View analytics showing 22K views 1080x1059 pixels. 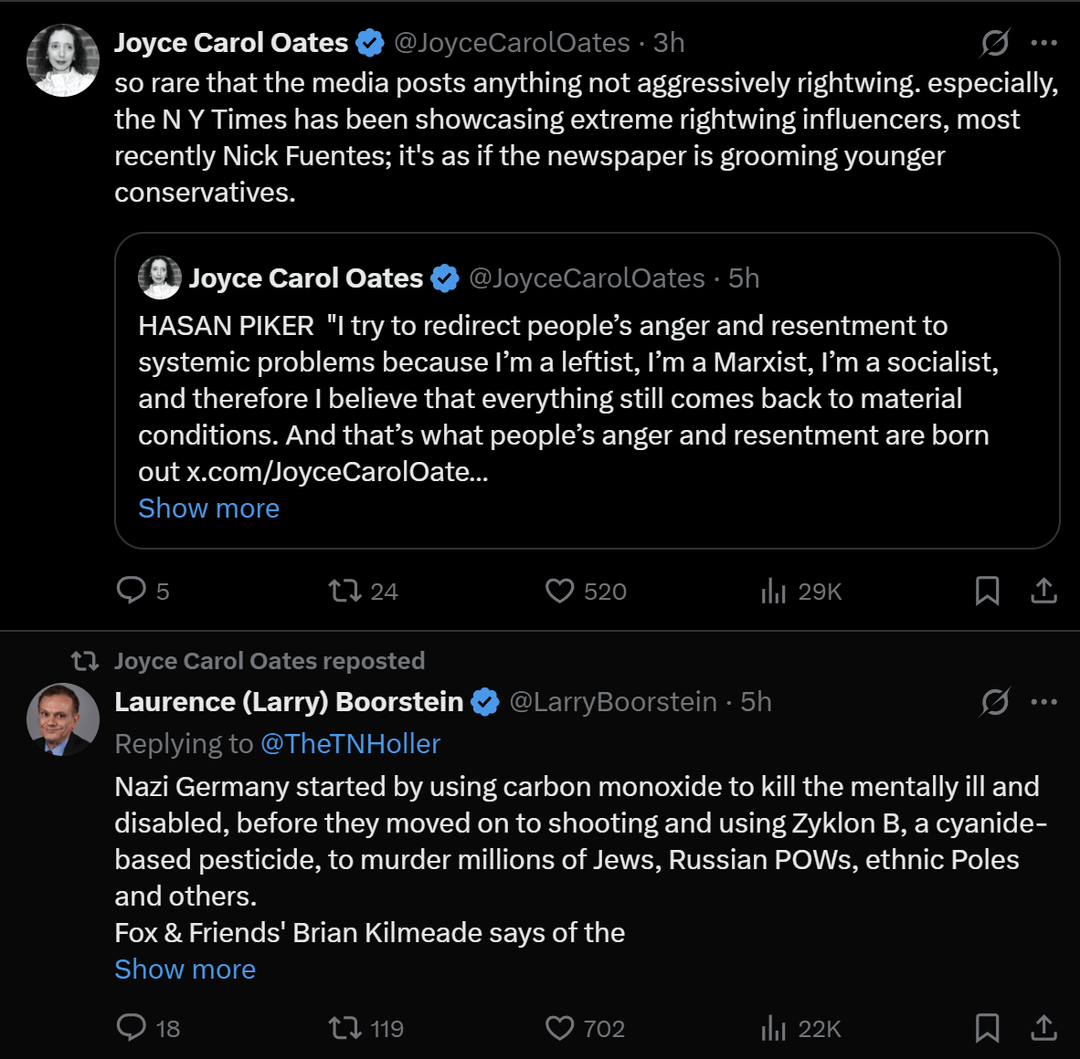click(801, 1028)
